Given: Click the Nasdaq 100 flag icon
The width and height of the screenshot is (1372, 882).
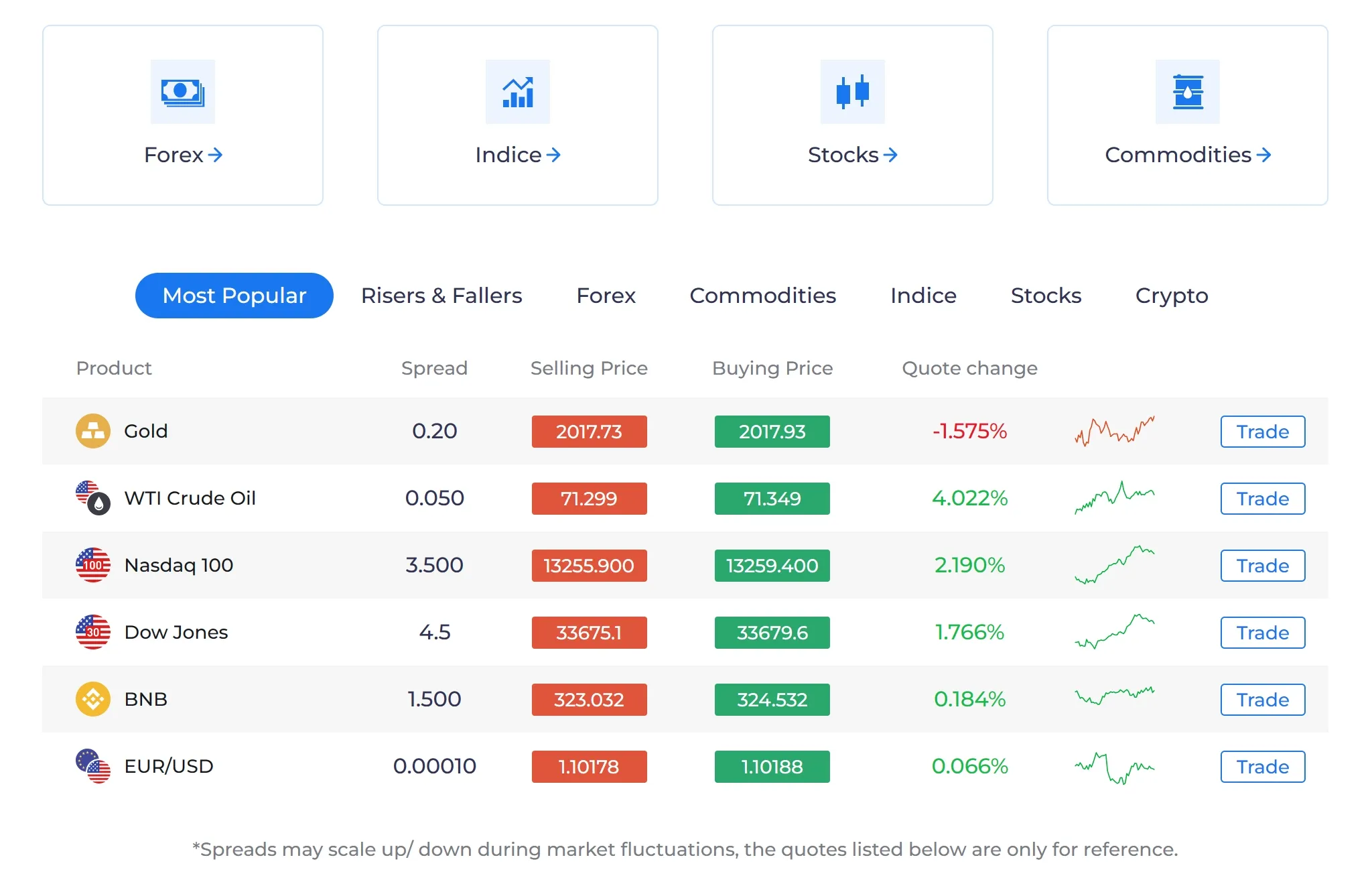Looking at the screenshot, I should tap(93, 565).
